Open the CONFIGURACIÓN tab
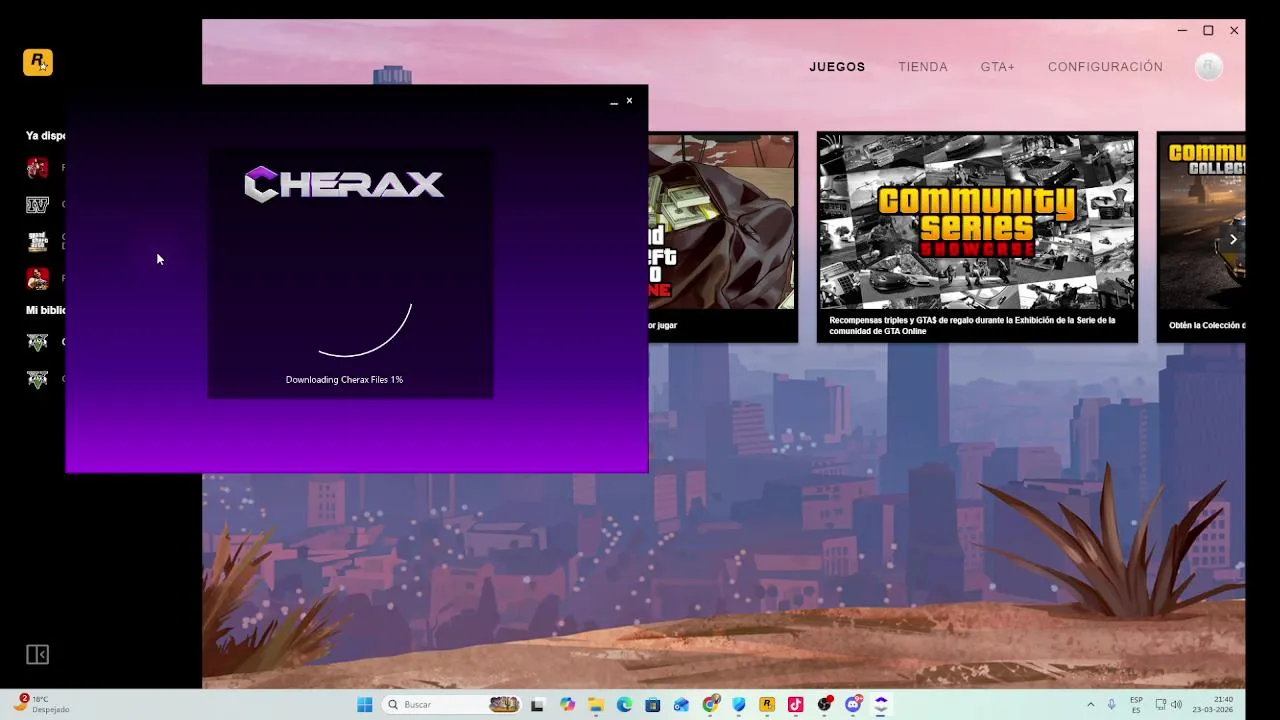This screenshot has width=1280, height=720. pos(1105,67)
